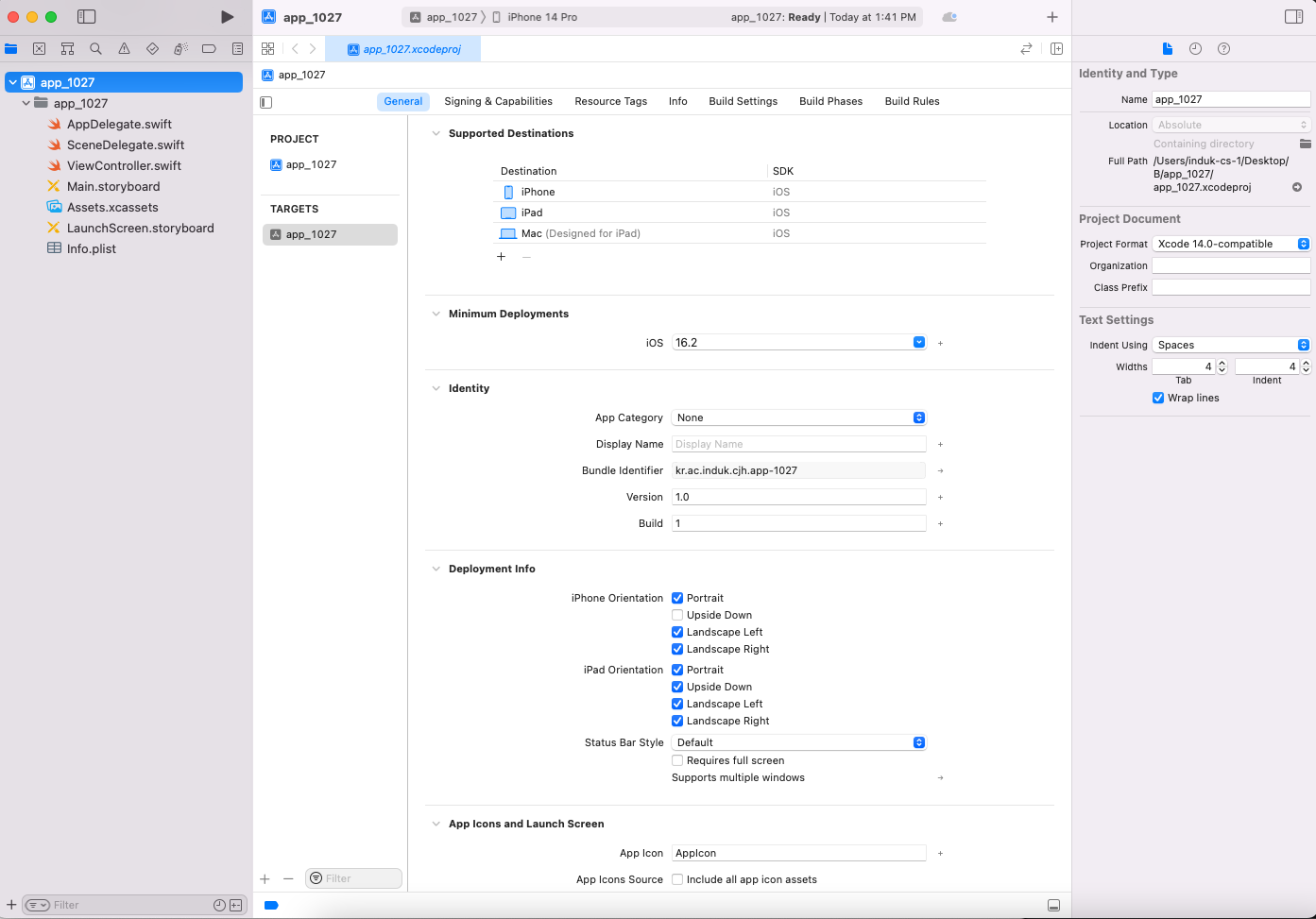This screenshot has width=1316, height=919.
Task: Disable iPhone Landscape Right orientation
Action: click(677, 649)
